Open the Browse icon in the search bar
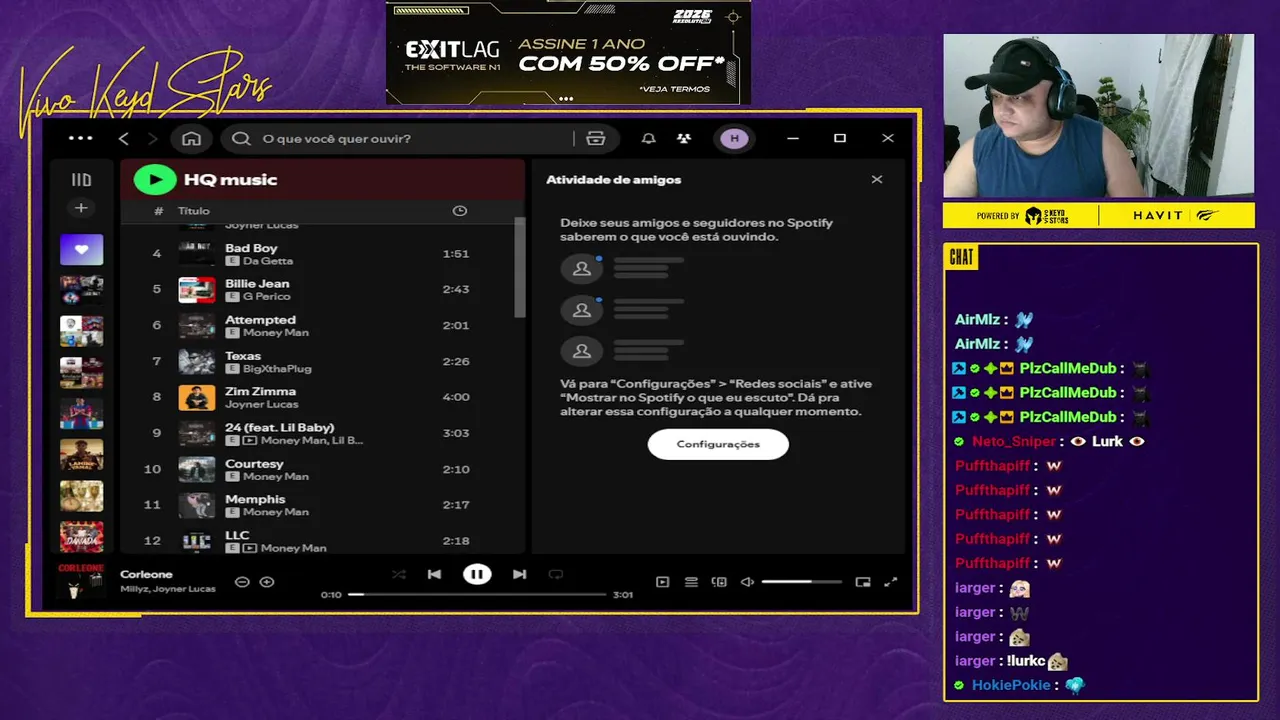 point(596,138)
